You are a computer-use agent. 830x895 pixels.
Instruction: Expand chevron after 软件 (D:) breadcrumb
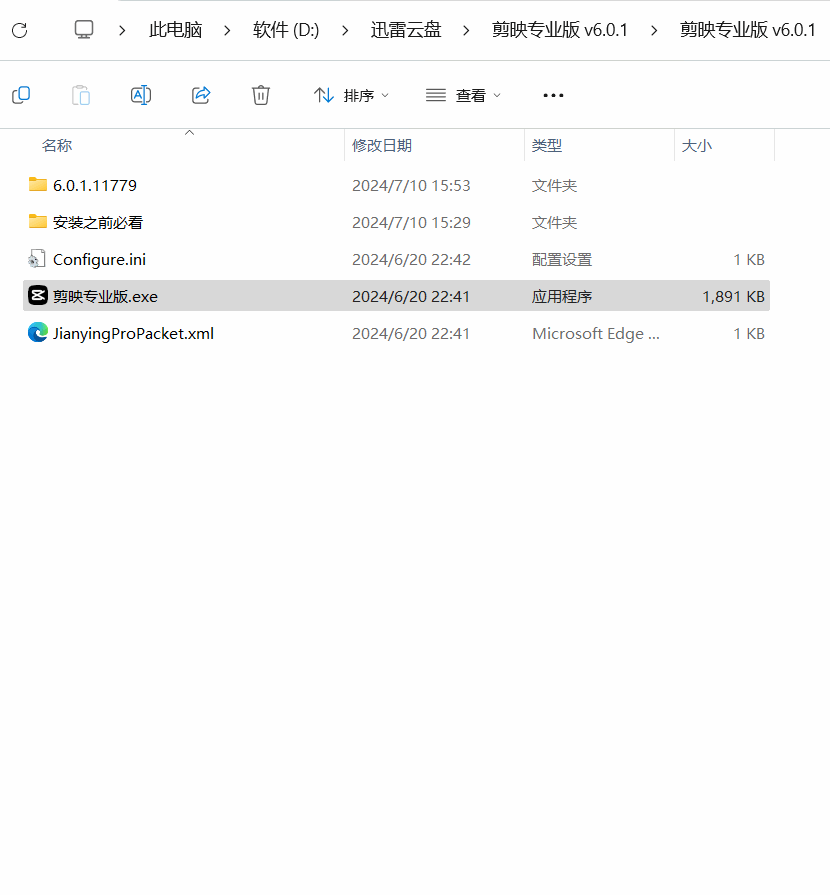(x=345, y=30)
